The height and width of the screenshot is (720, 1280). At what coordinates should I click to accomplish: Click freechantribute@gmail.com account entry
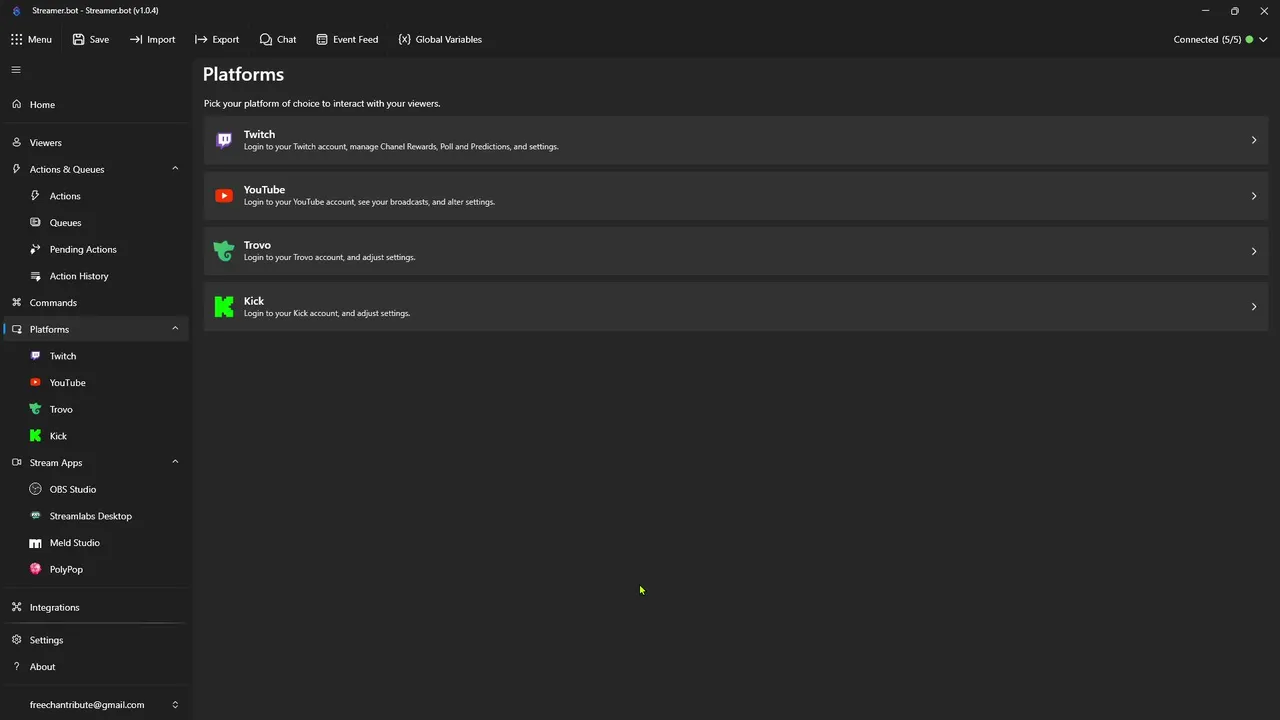click(87, 705)
